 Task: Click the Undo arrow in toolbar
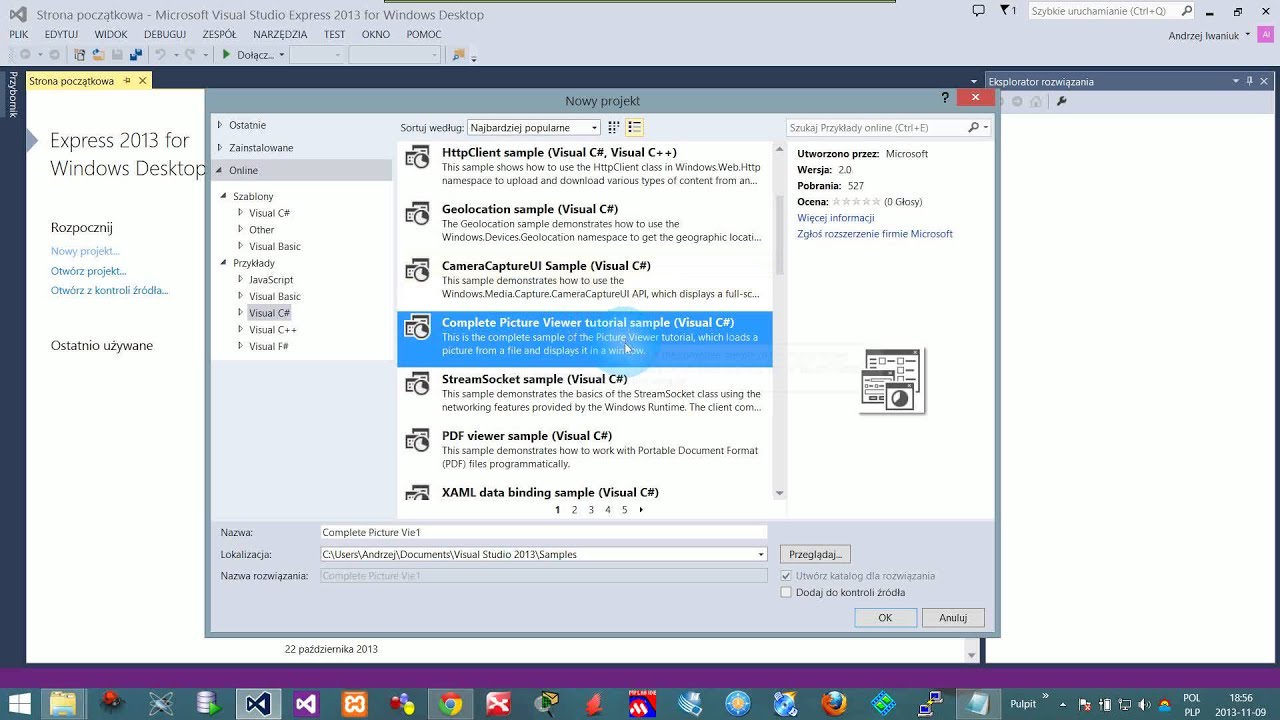pos(160,55)
